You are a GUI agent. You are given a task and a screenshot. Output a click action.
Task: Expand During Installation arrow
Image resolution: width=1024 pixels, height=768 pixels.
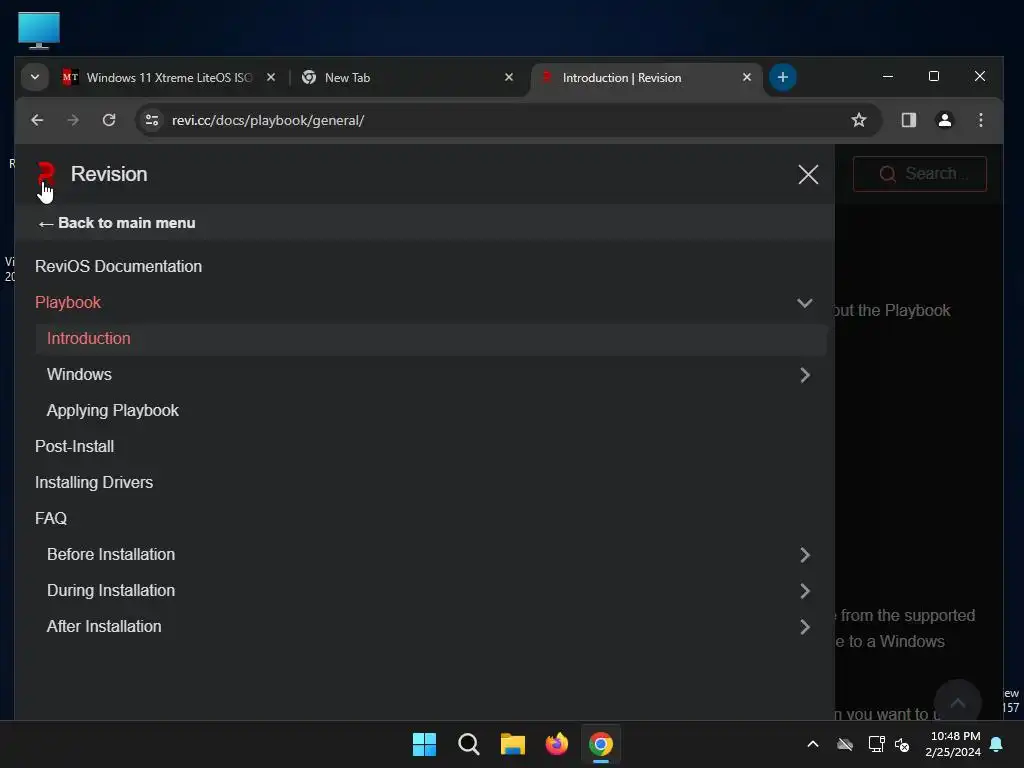[805, 590]
